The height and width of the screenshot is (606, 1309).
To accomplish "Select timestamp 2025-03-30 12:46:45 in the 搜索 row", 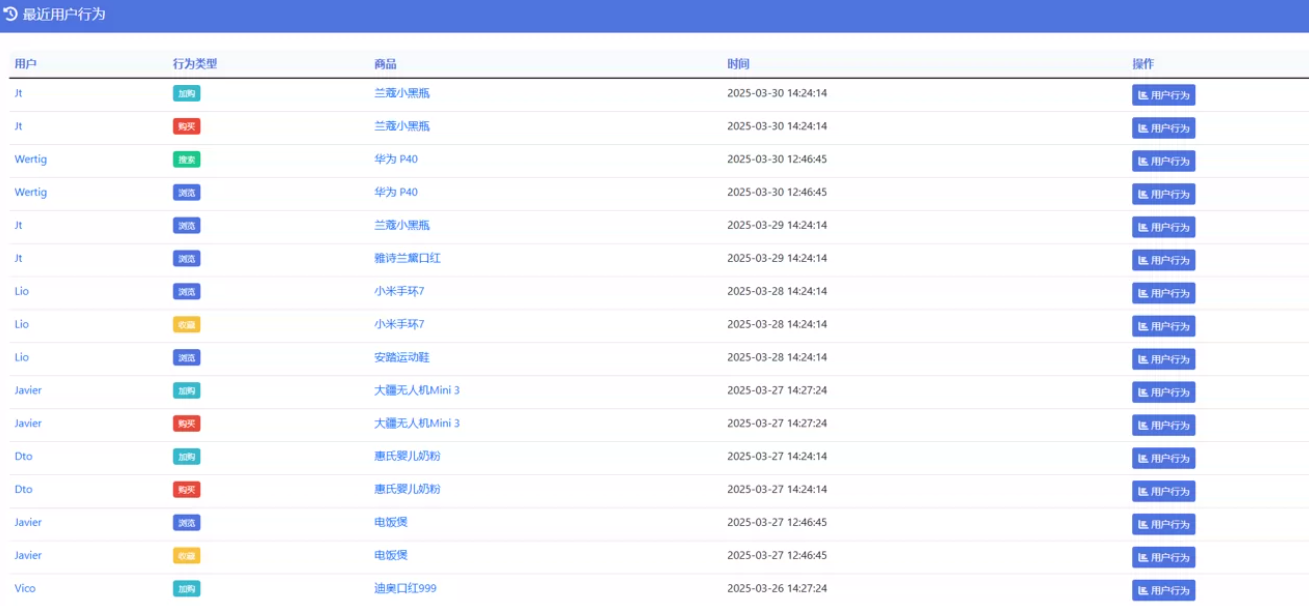I will tap(777, 159).
